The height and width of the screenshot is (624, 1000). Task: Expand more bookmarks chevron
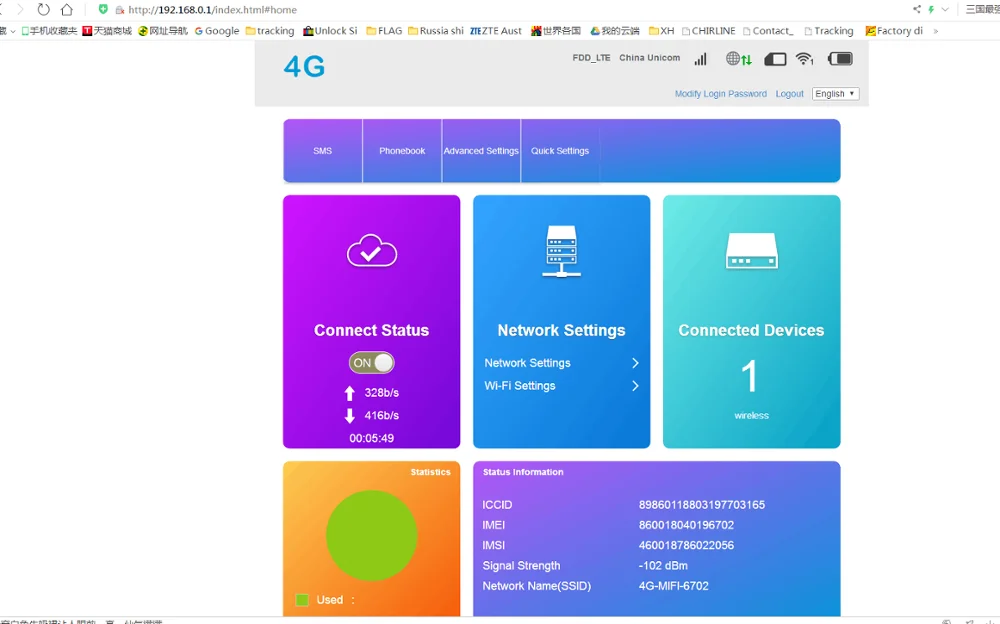(936, 31)
